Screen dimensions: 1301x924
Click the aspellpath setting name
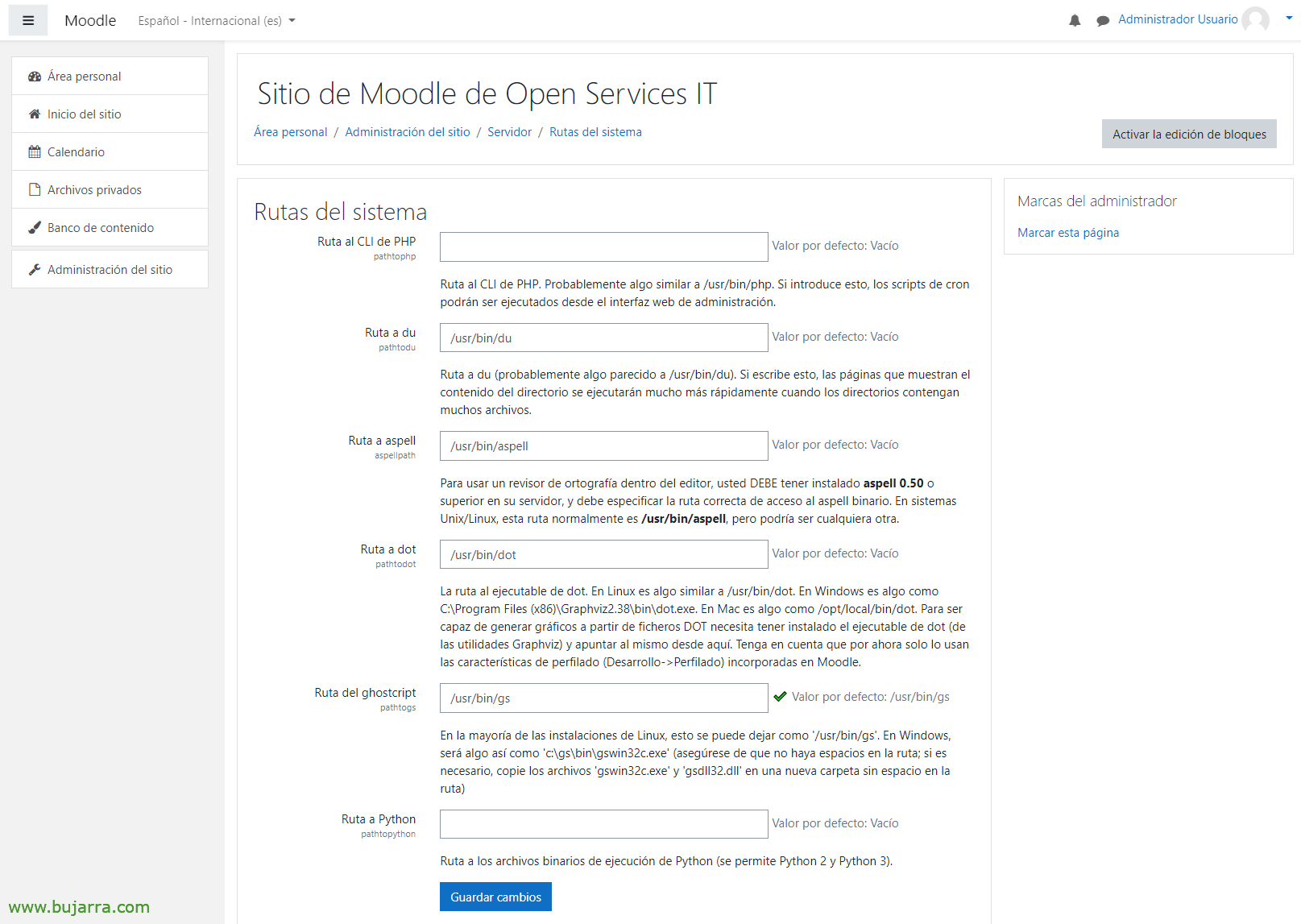(395, 456)
